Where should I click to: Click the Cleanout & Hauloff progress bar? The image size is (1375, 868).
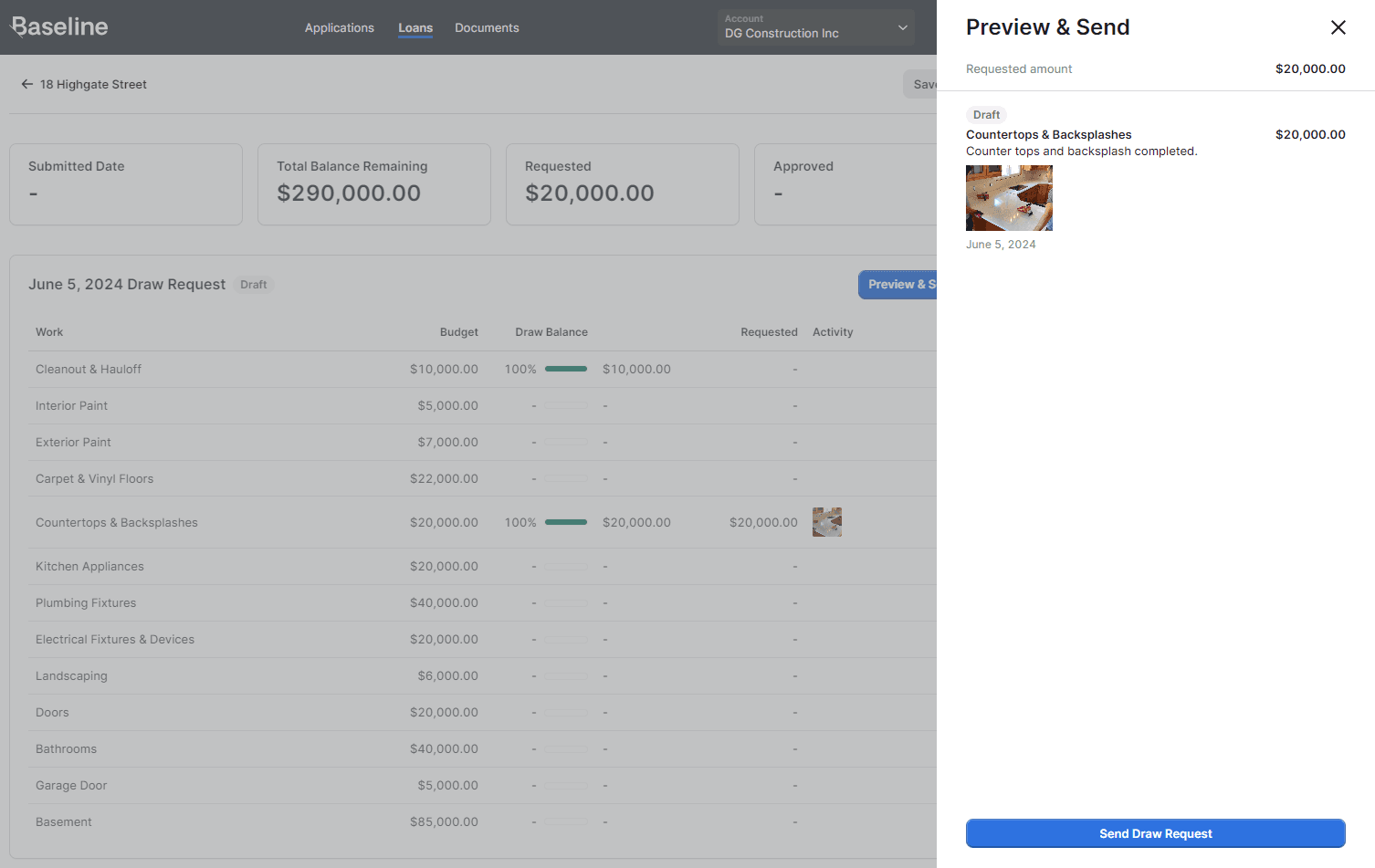point(566,369)
